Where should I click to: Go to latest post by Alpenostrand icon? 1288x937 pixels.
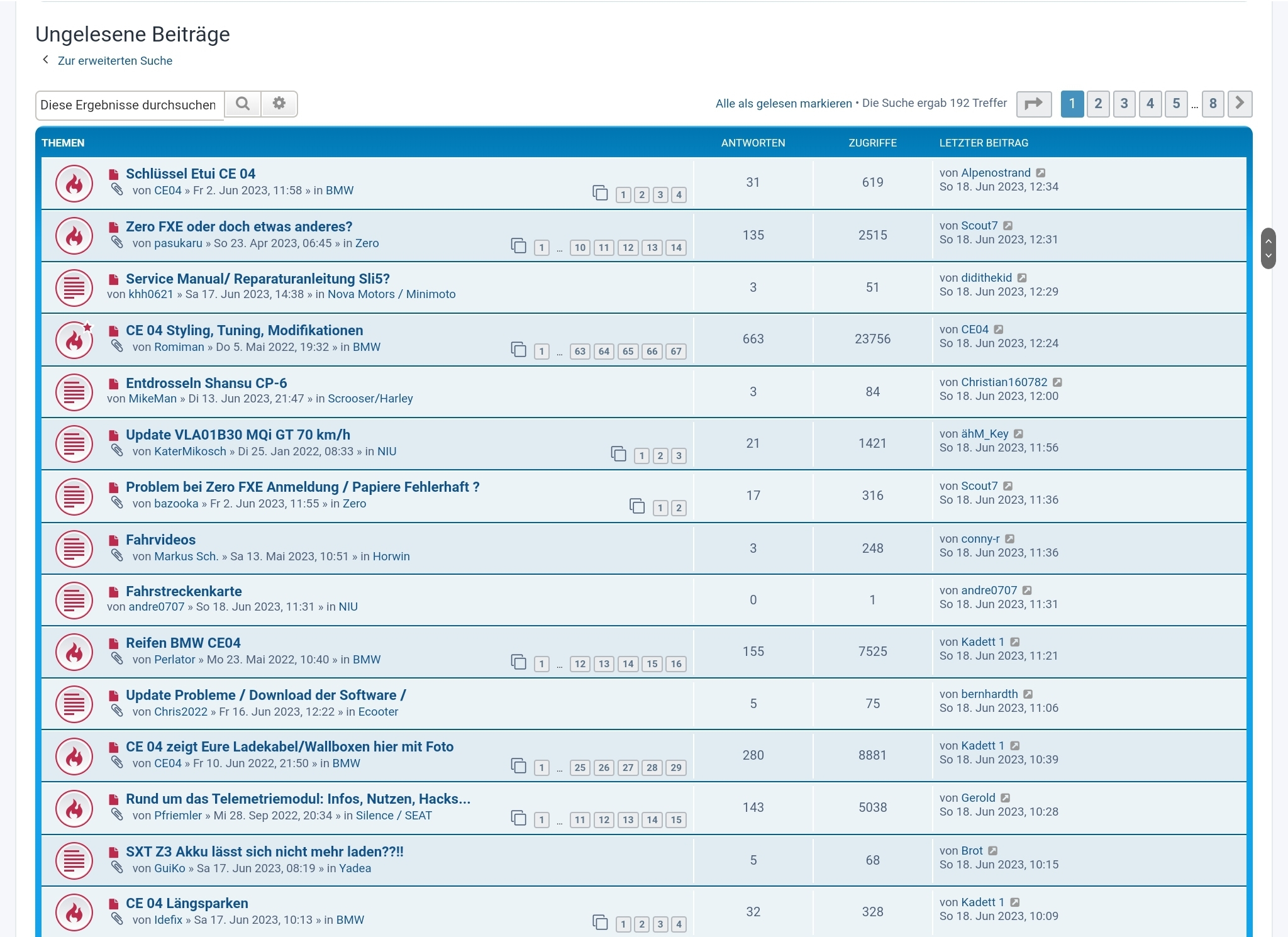tap(1041, 173)
